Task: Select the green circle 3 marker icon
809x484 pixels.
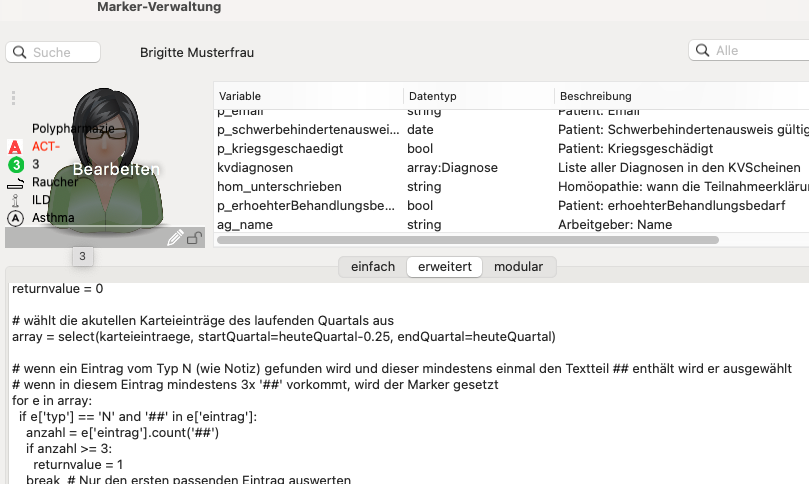Action: tap(16, 165)
